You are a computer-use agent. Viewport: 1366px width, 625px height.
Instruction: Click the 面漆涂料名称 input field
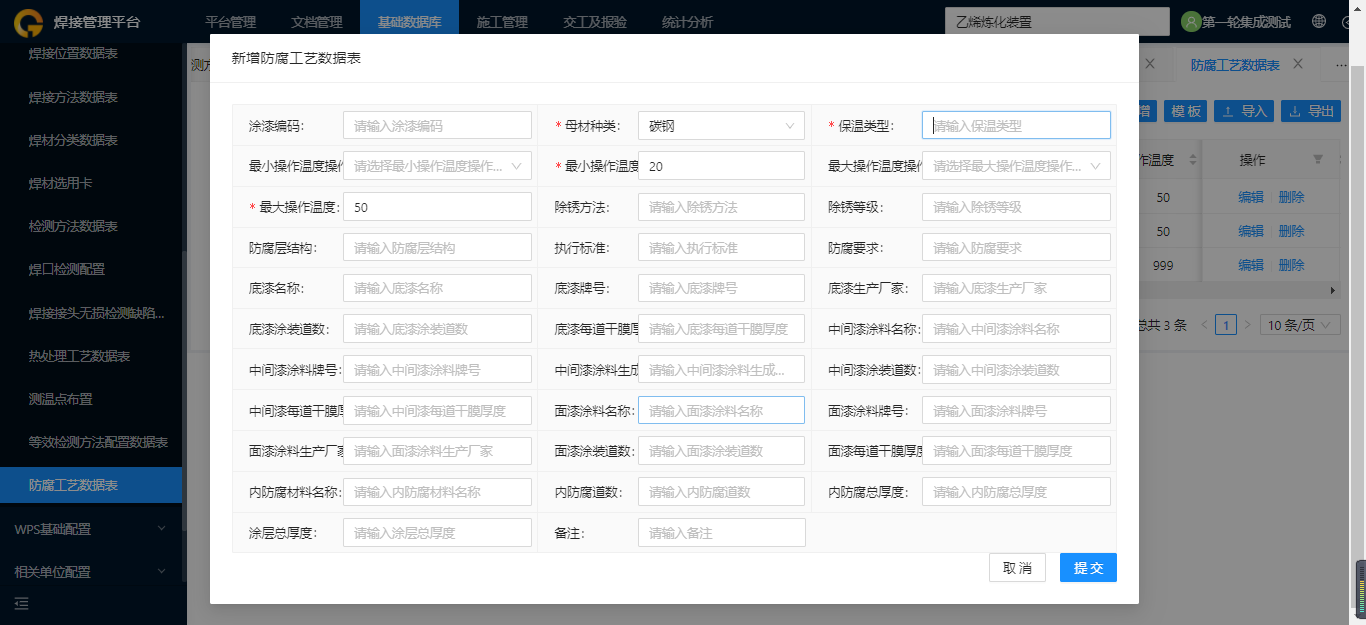click(x=721, y=411)
